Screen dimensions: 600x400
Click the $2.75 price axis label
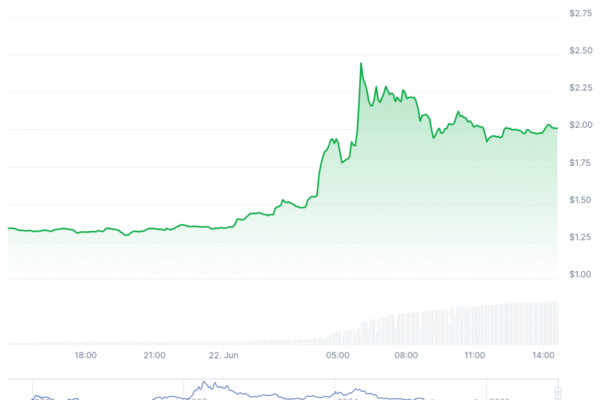[578, 15]
